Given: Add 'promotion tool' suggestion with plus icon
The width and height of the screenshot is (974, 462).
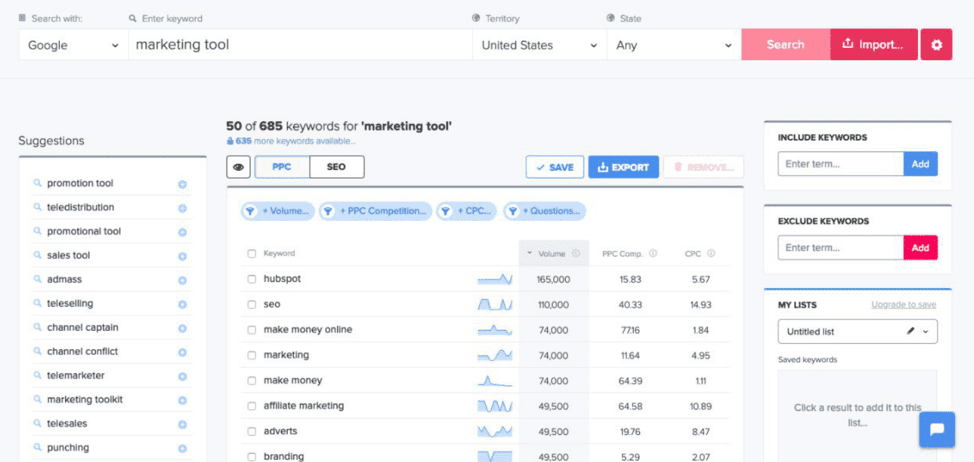Looking at the screenshot, I should tap(182, 184).
